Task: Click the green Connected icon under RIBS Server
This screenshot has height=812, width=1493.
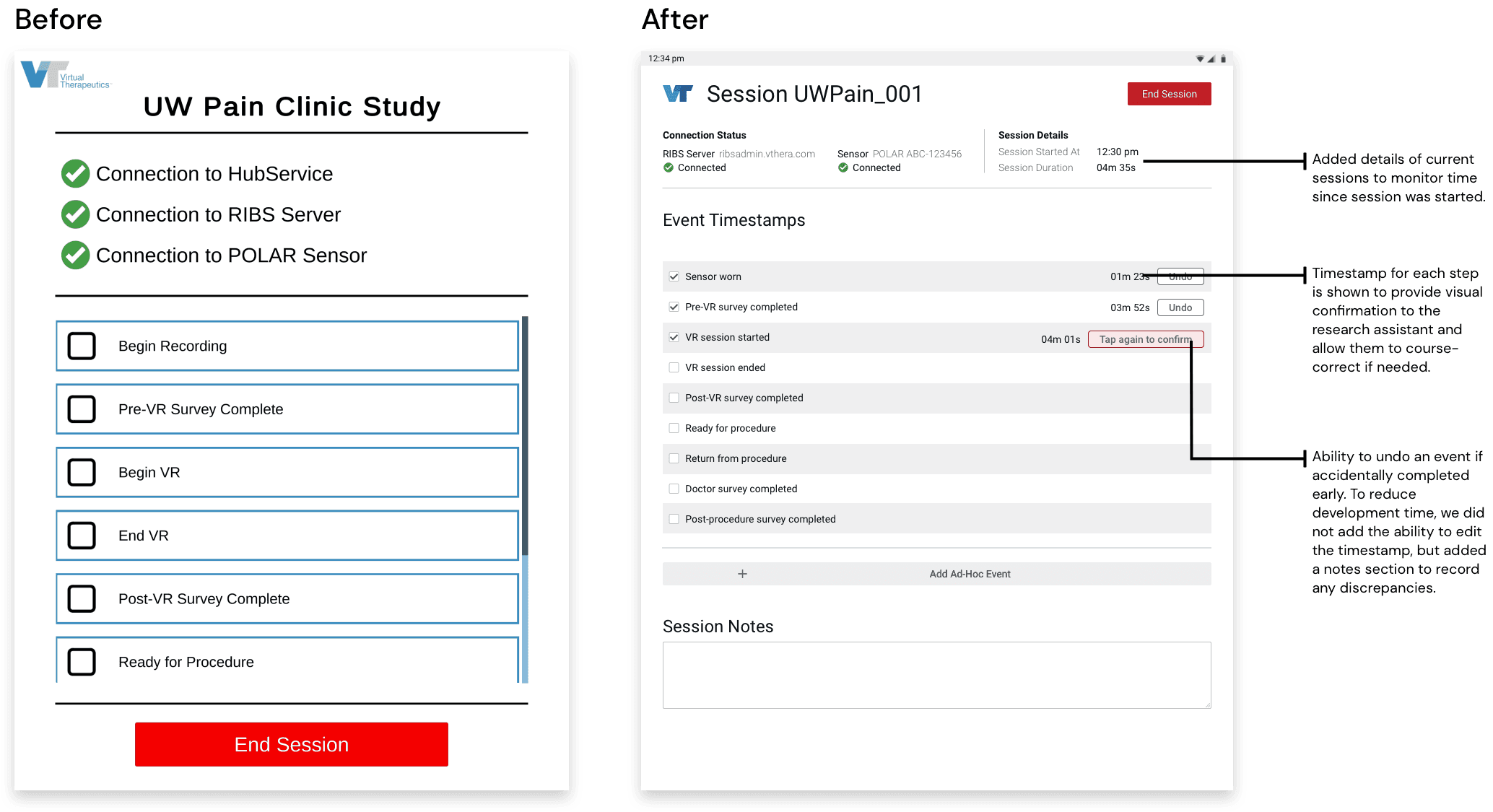Action: coord(669,167)
